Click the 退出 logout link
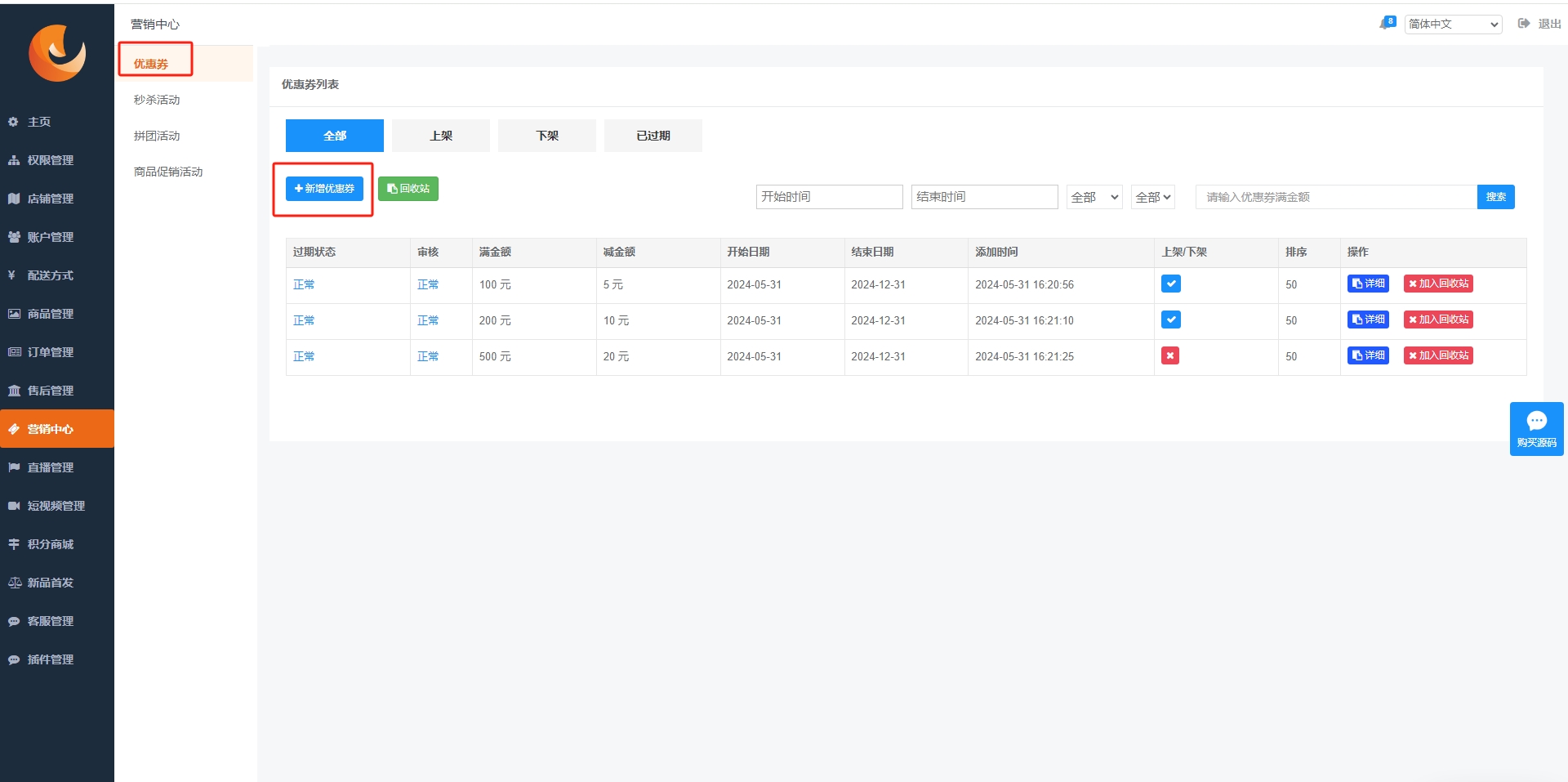The width and height of the screenshot is (1568, 782). pos(1549,24)
